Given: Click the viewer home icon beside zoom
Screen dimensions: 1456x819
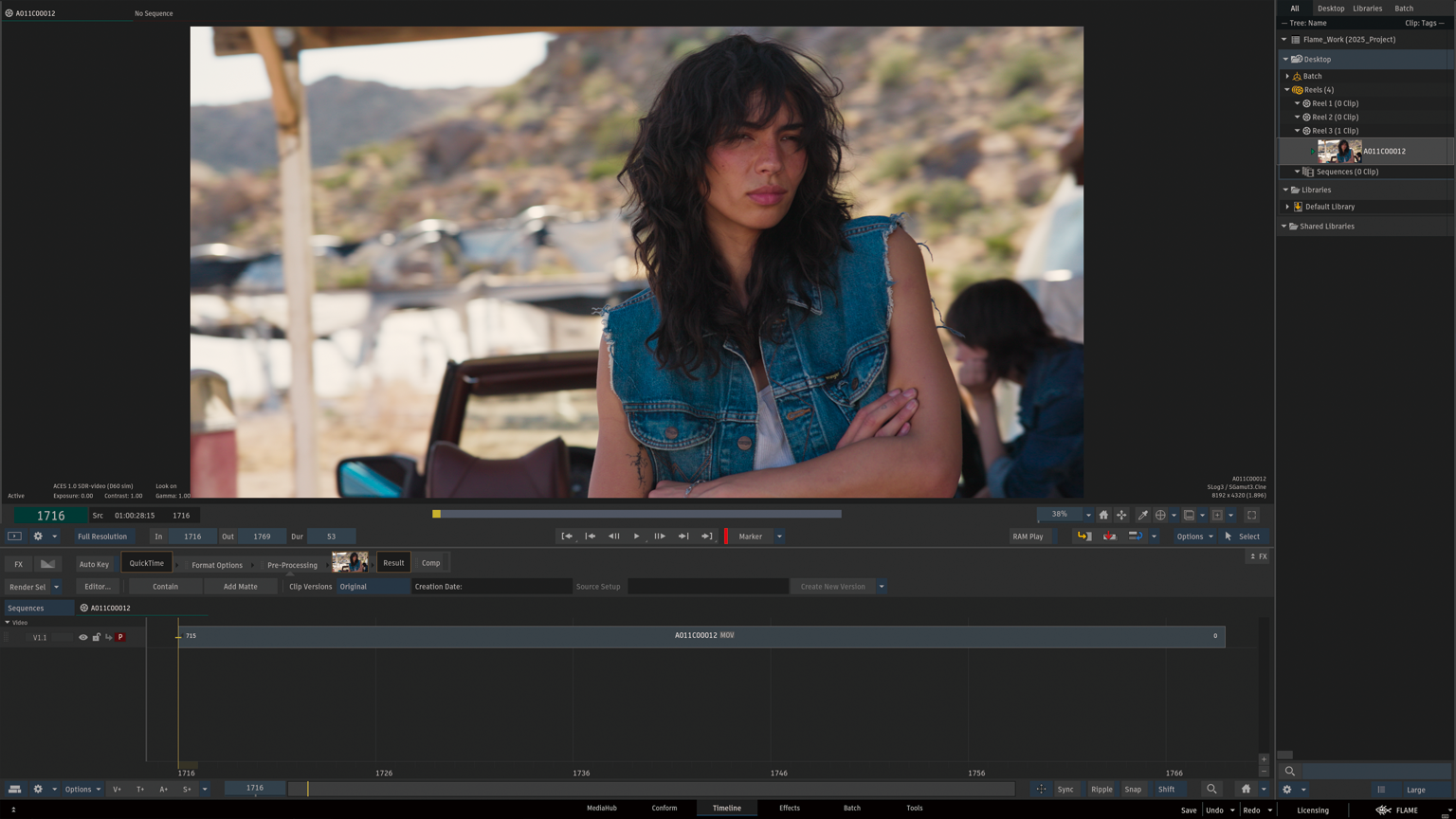Looking at the screenshot, I should pos(1103,516).
